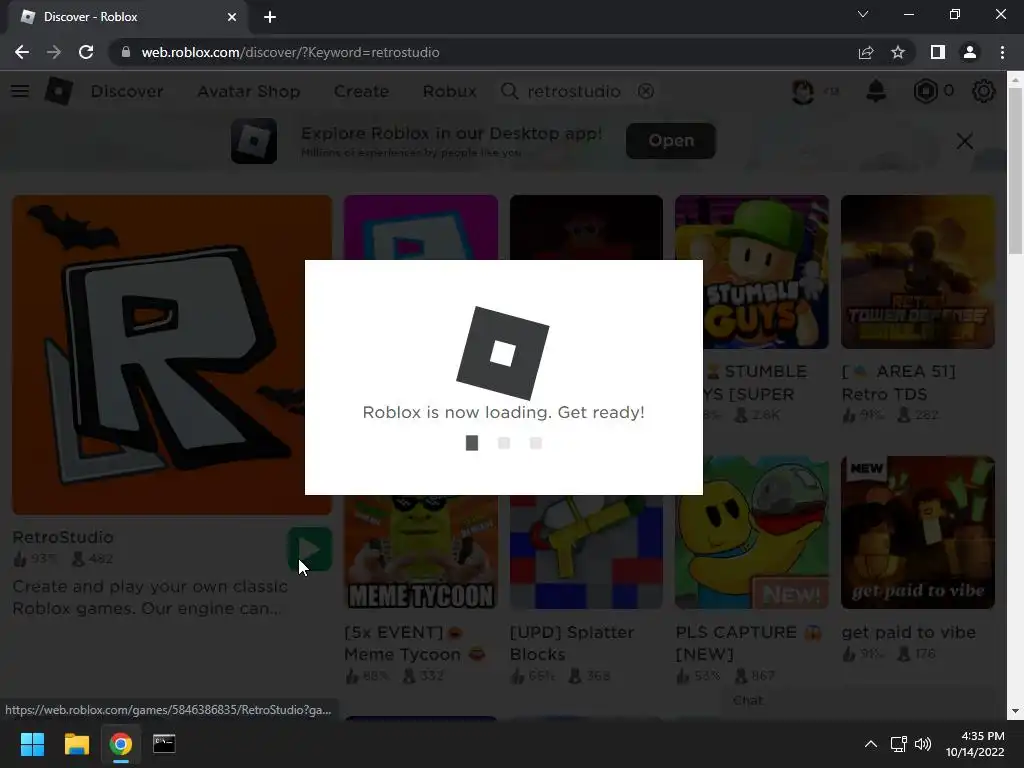The height and width of the screenshot is (768, 1024).
Task: Open the Robux balance icon
Action: tap(925, 91)
